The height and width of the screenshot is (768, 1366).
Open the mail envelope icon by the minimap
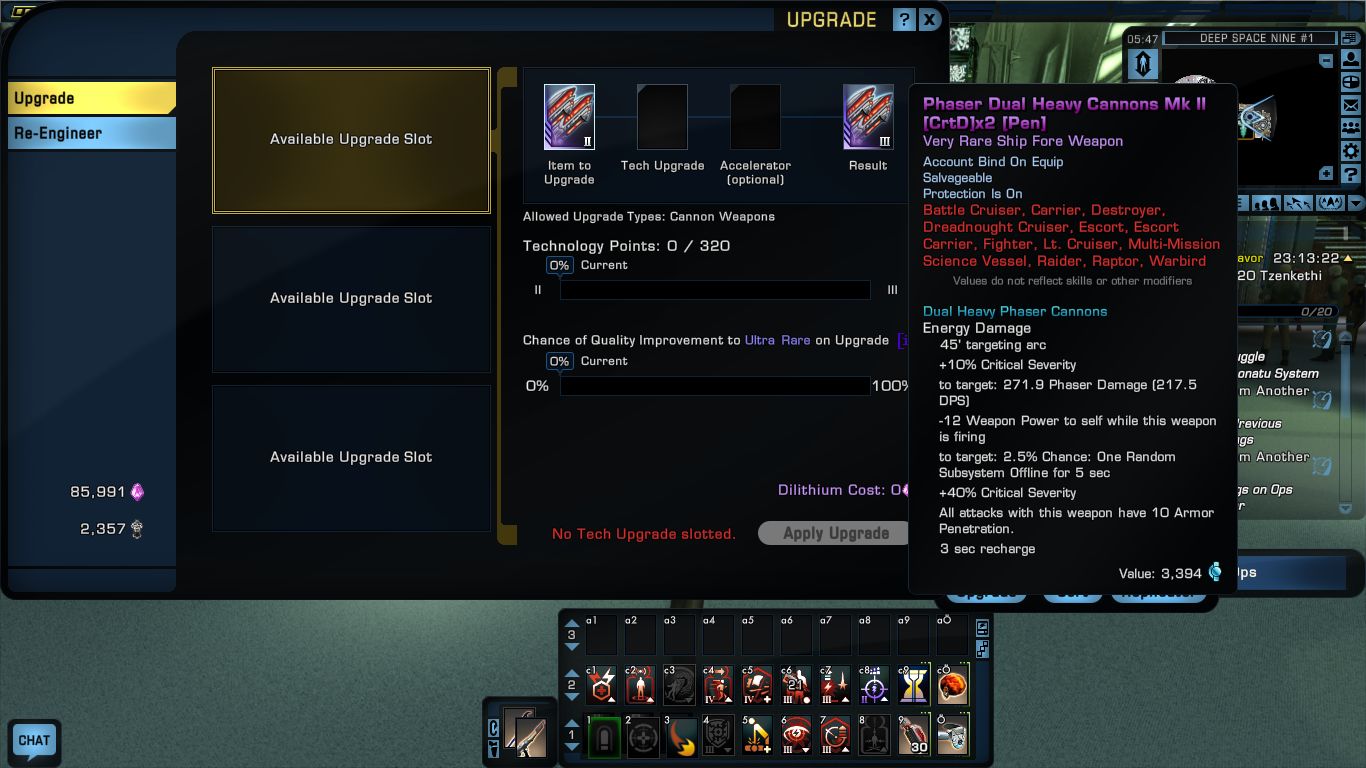click(1351, 105)
